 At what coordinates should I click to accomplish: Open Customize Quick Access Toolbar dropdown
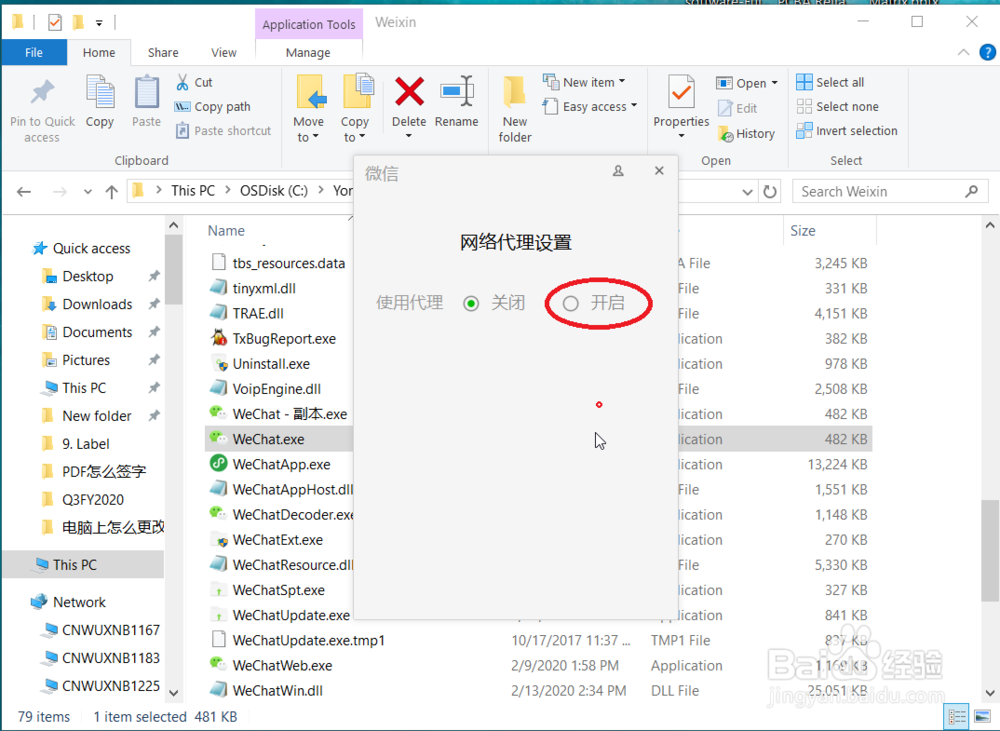click(99, 24)
